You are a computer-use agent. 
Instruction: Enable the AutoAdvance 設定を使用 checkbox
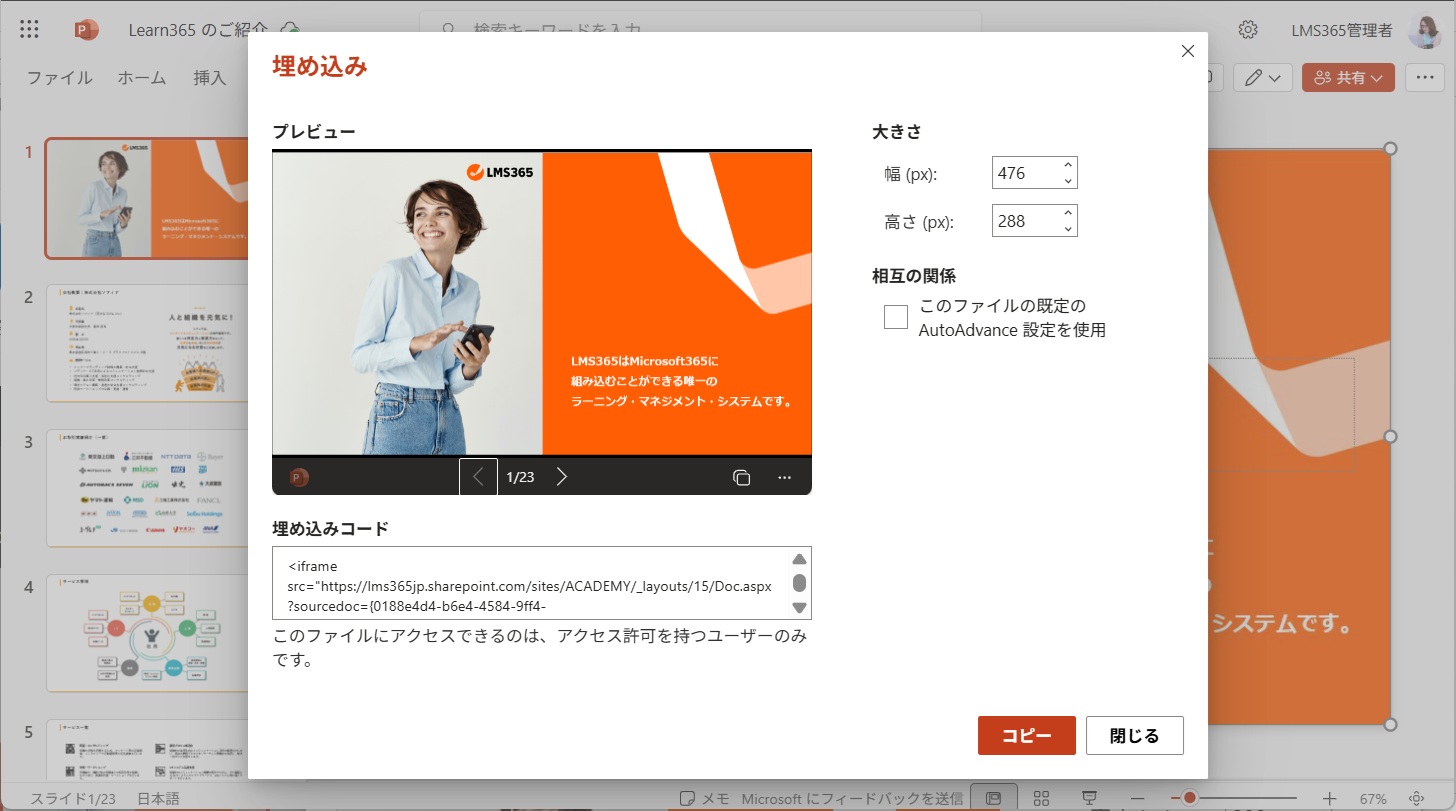[x=896, y=317]
